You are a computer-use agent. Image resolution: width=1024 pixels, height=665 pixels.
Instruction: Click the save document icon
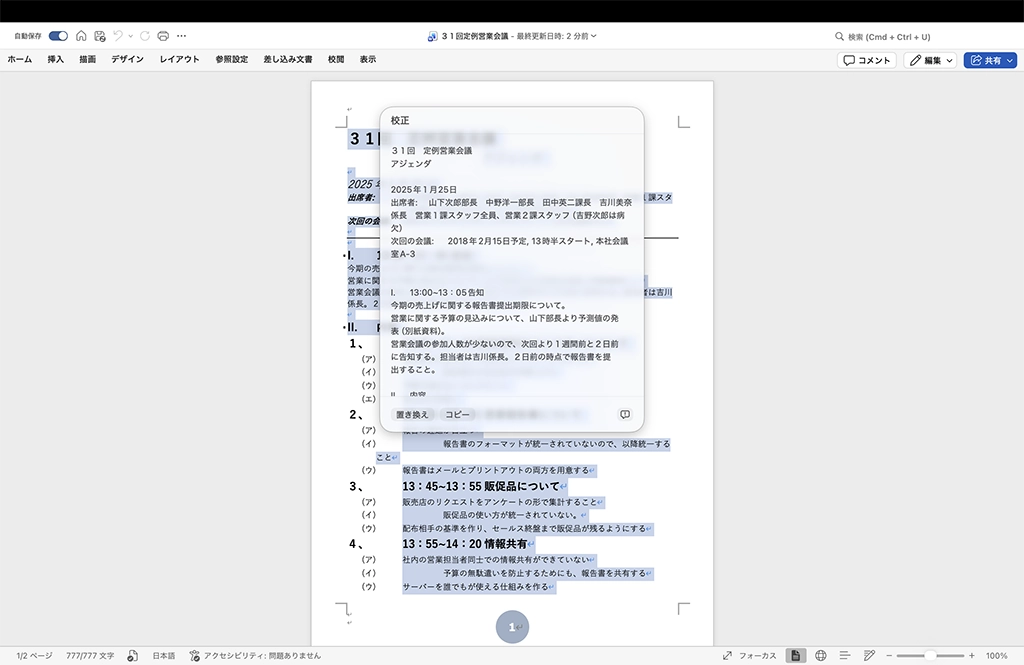[x=99, y=36]
